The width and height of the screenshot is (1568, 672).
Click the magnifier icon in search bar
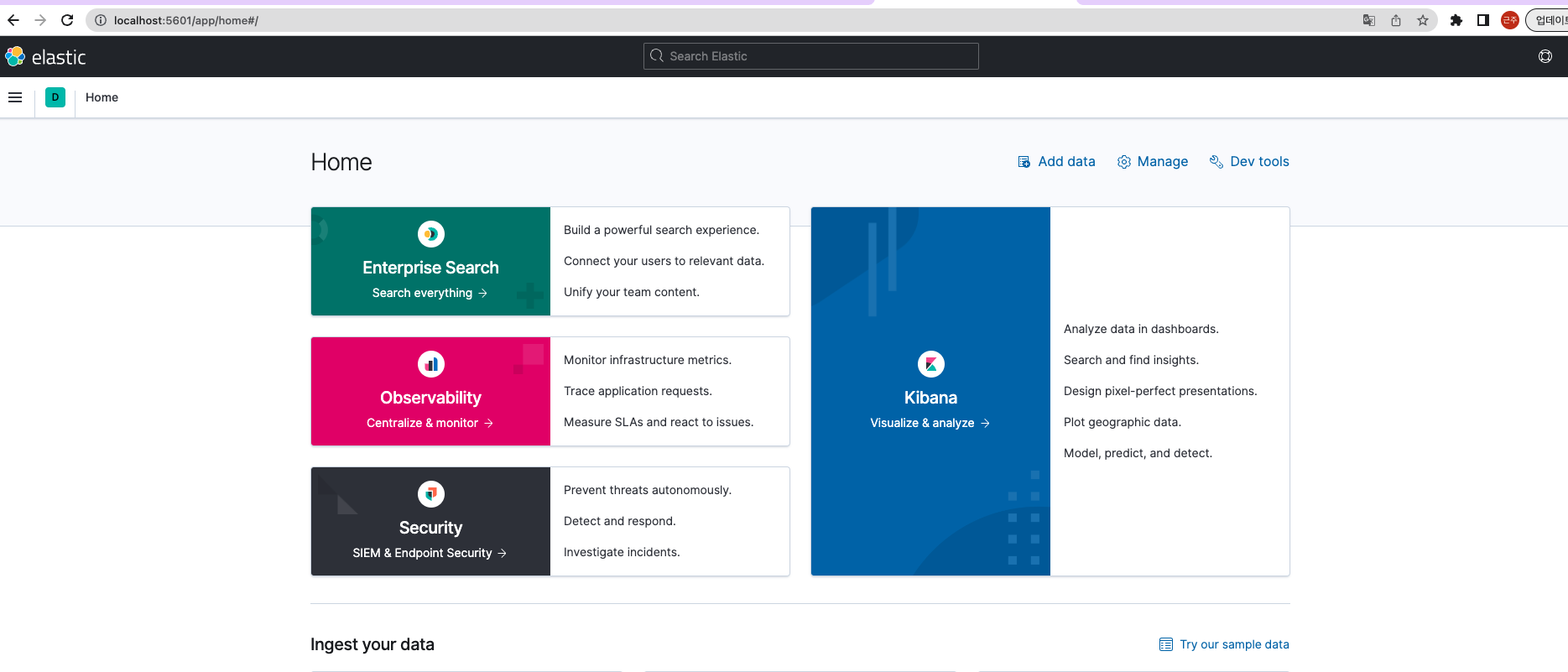657,56
